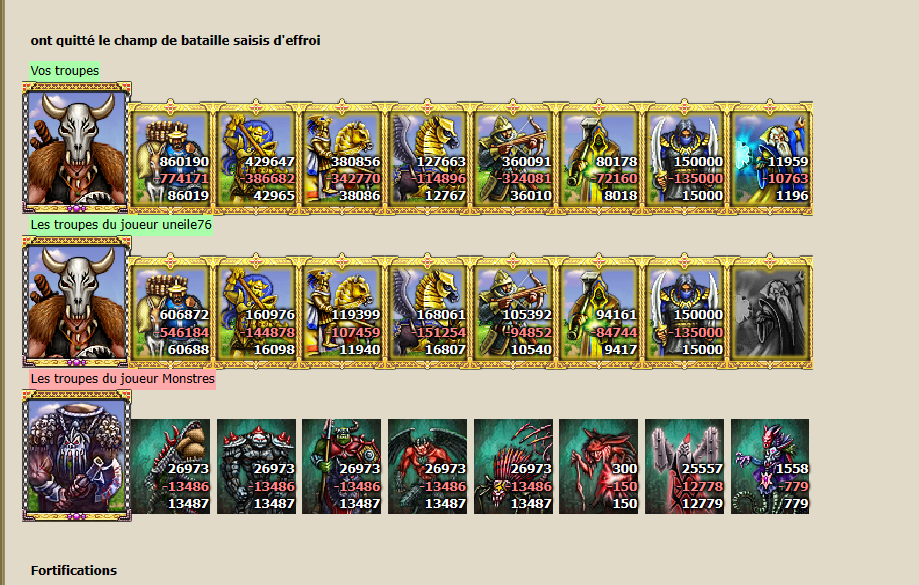Click the Vos troupes green label
This screenshot has width=919, height=585.
64,70
